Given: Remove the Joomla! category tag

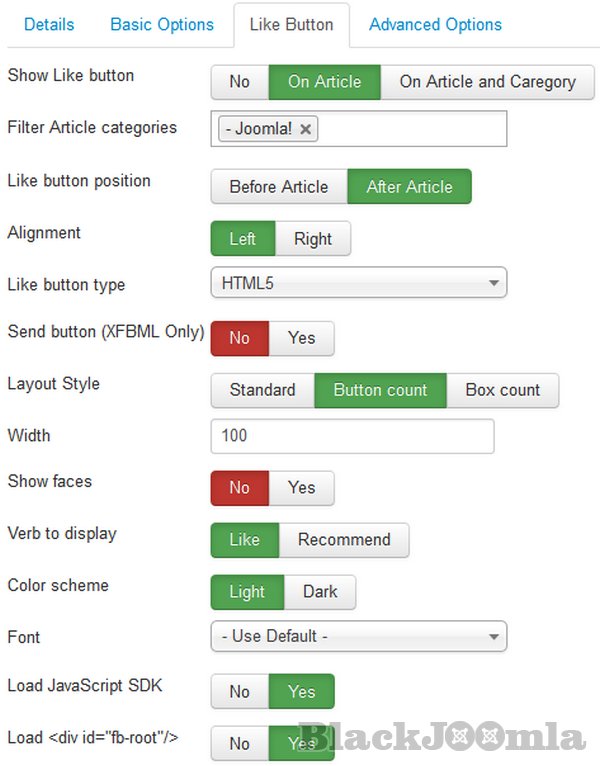Looking at the screenshot, I should pos(306,129).
